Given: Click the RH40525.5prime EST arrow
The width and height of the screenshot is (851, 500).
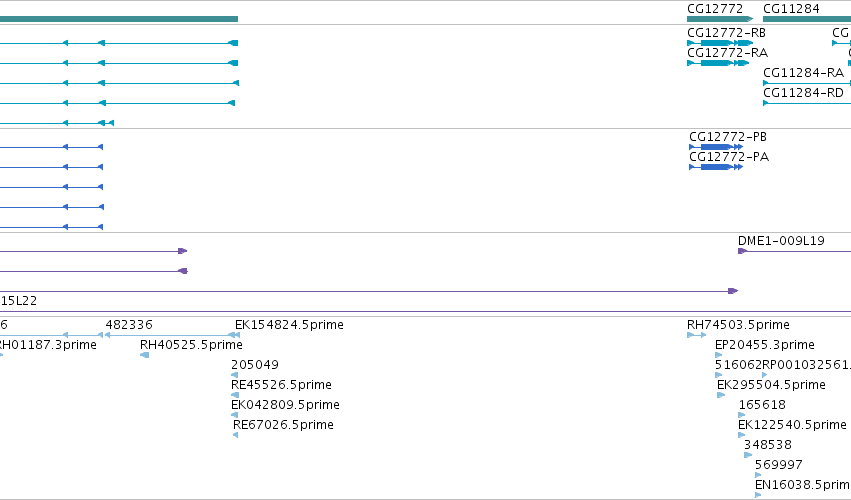Looking at the screenshot, I should click(144, 355).
